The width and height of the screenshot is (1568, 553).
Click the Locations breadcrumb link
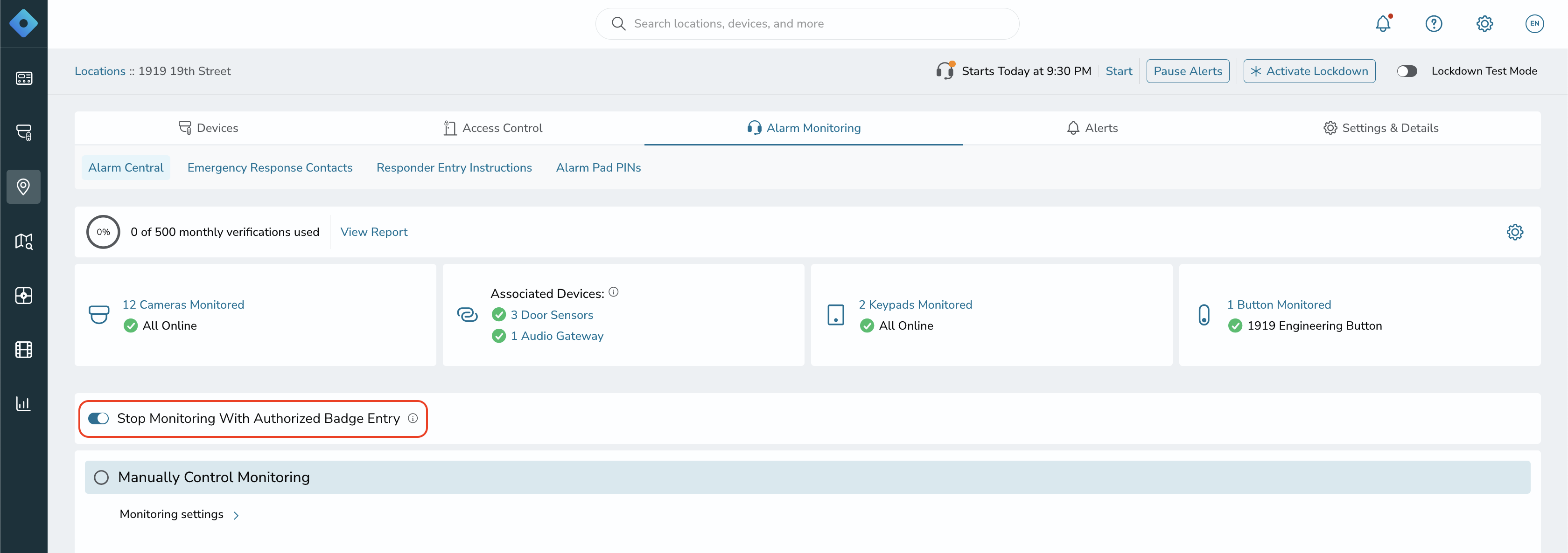[100, 71]
